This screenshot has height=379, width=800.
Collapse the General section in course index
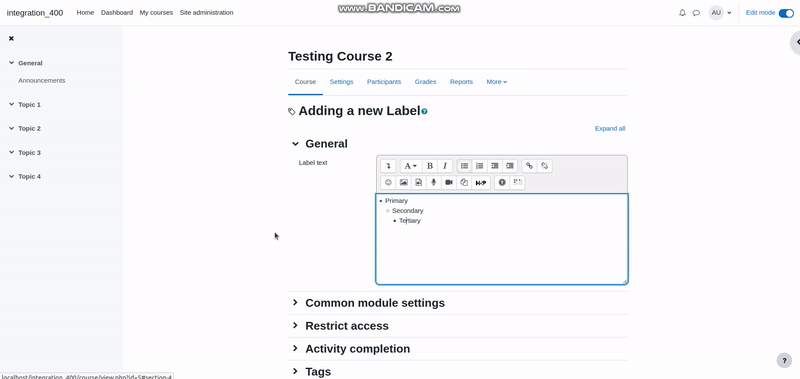tap(11, 63)
